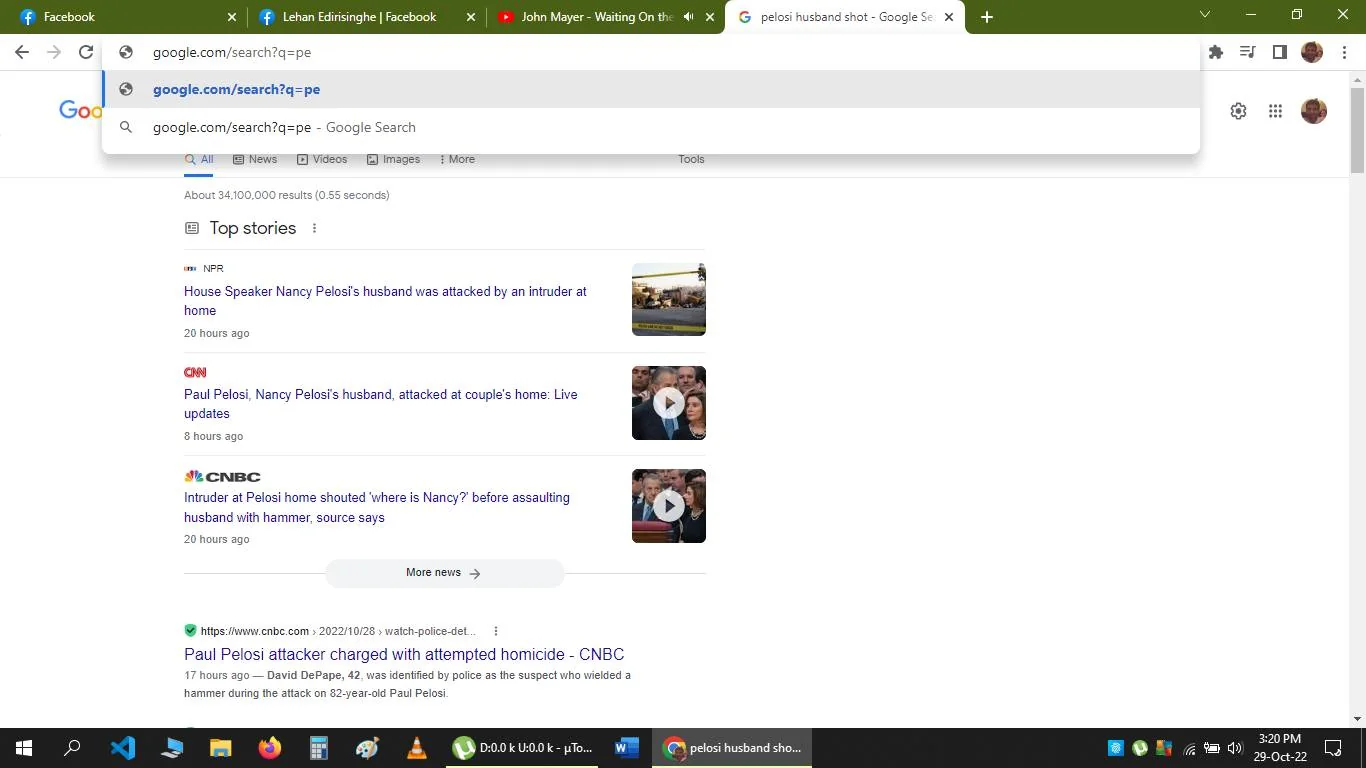Close the Lehan Edirisinghe Facebook tab
Viewport: 1366px width, 768px height.
pyautogui.click(x=470, y=17)
